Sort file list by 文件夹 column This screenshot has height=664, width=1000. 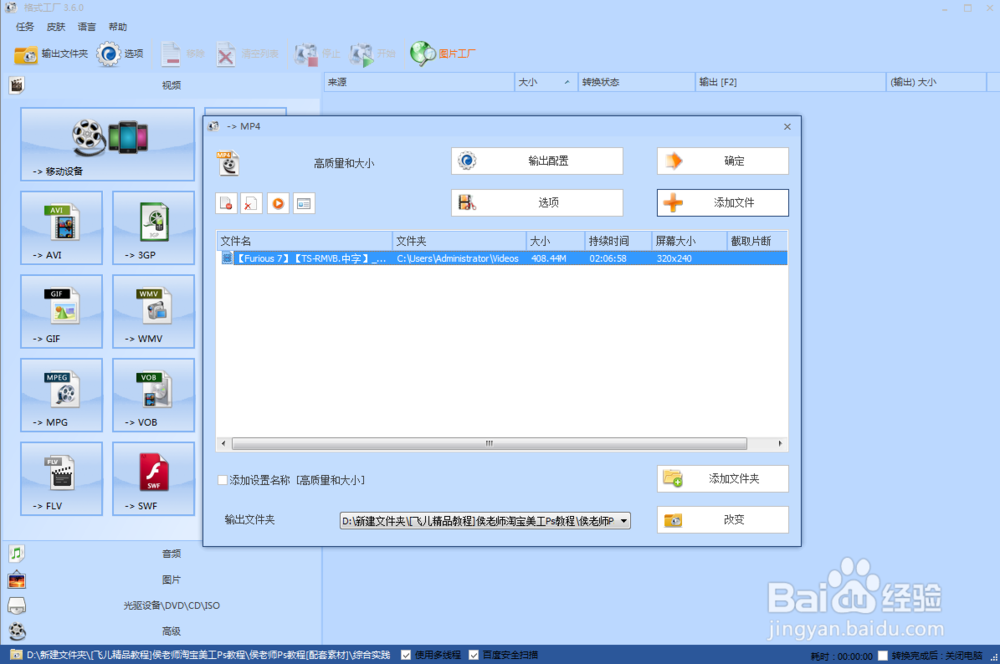coord(459,241)
